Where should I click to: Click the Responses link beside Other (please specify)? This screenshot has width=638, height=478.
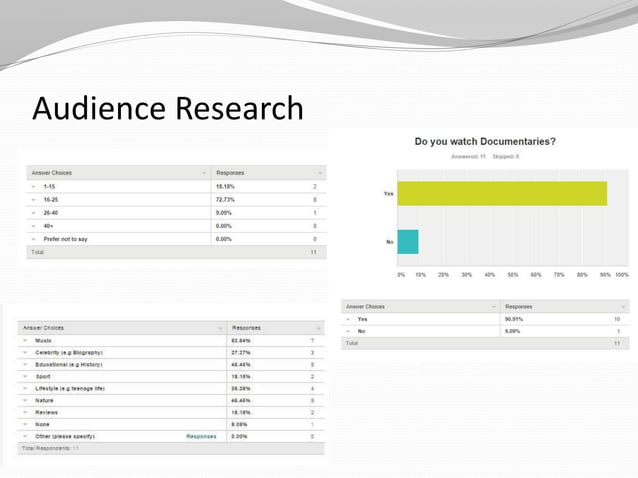201,437
